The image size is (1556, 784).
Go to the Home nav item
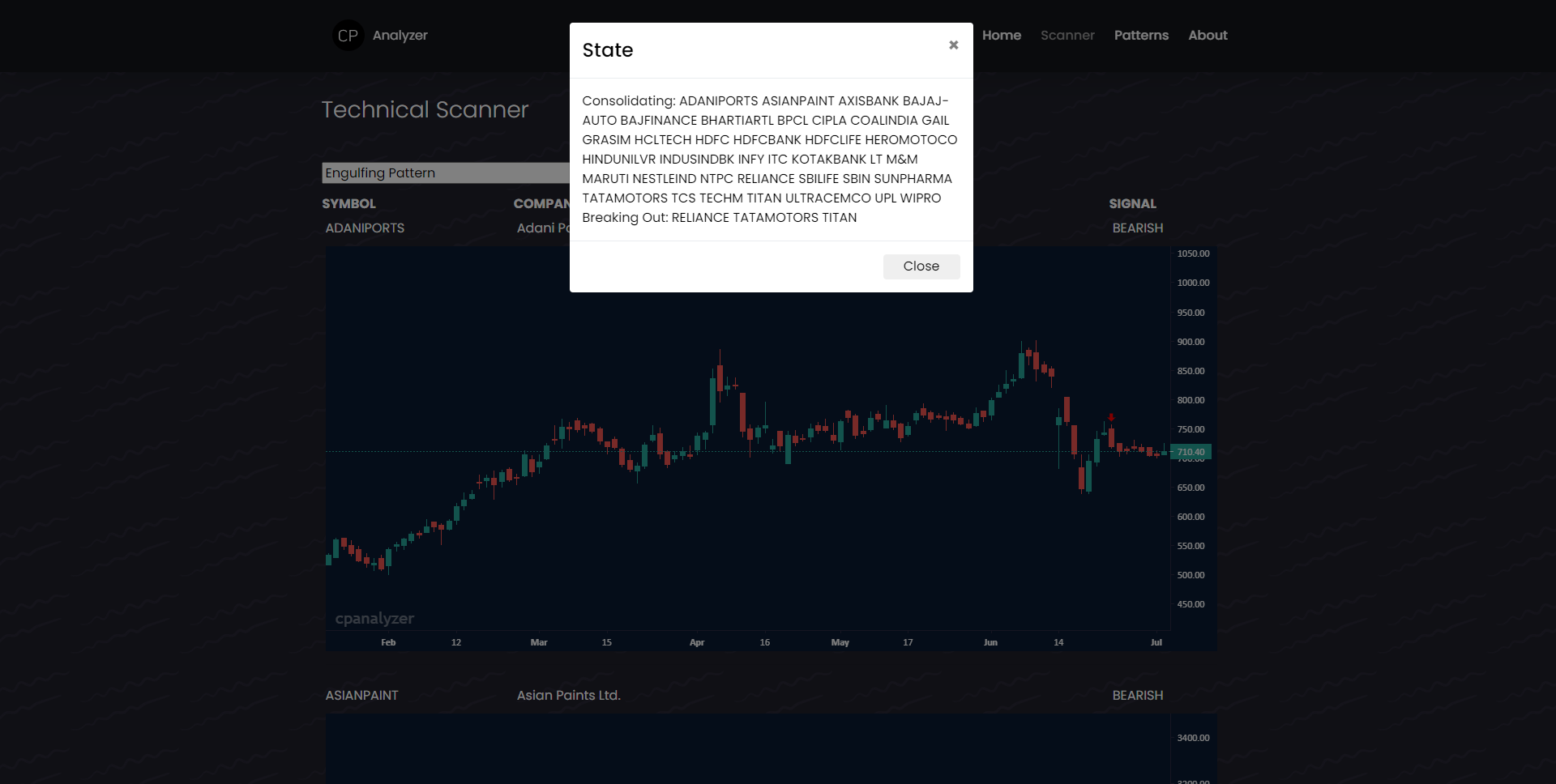[x=1002, y=36]
